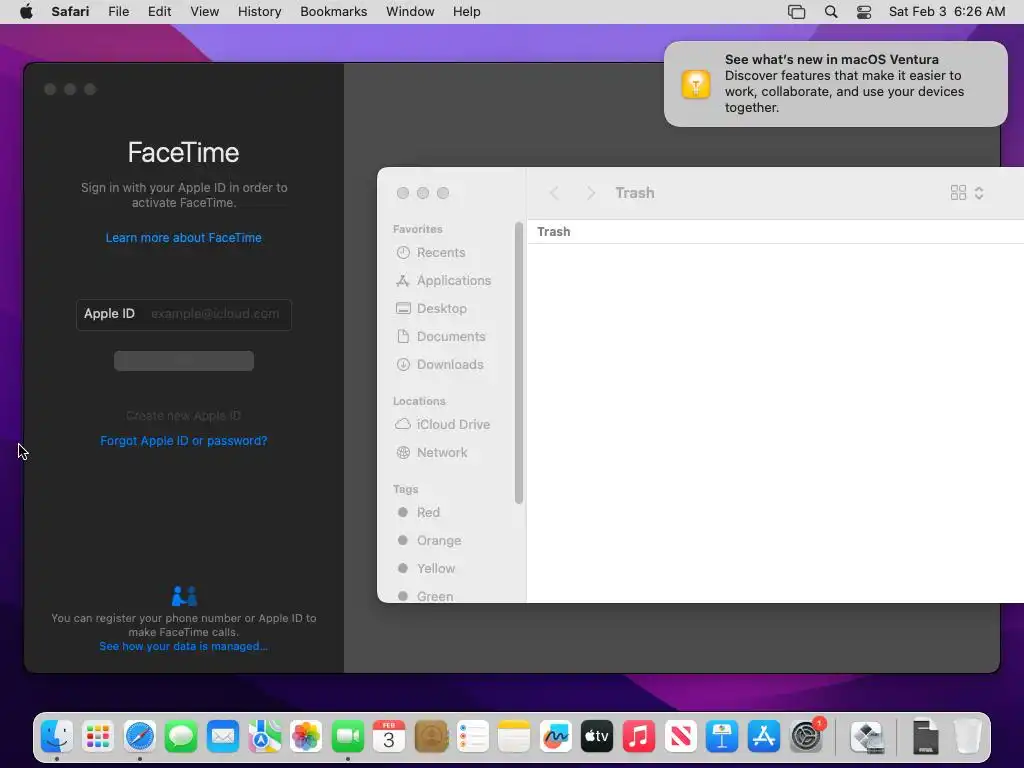Viewport: 1024px width, 768px height.
Task: Click the Stage Manager icon in the menu bar
Action: [797, 12]
